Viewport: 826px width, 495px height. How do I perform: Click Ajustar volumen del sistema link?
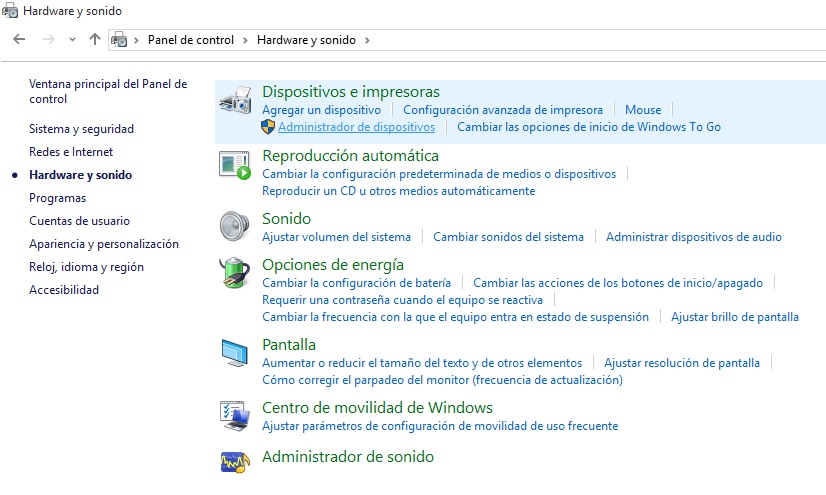pos(336,237)
